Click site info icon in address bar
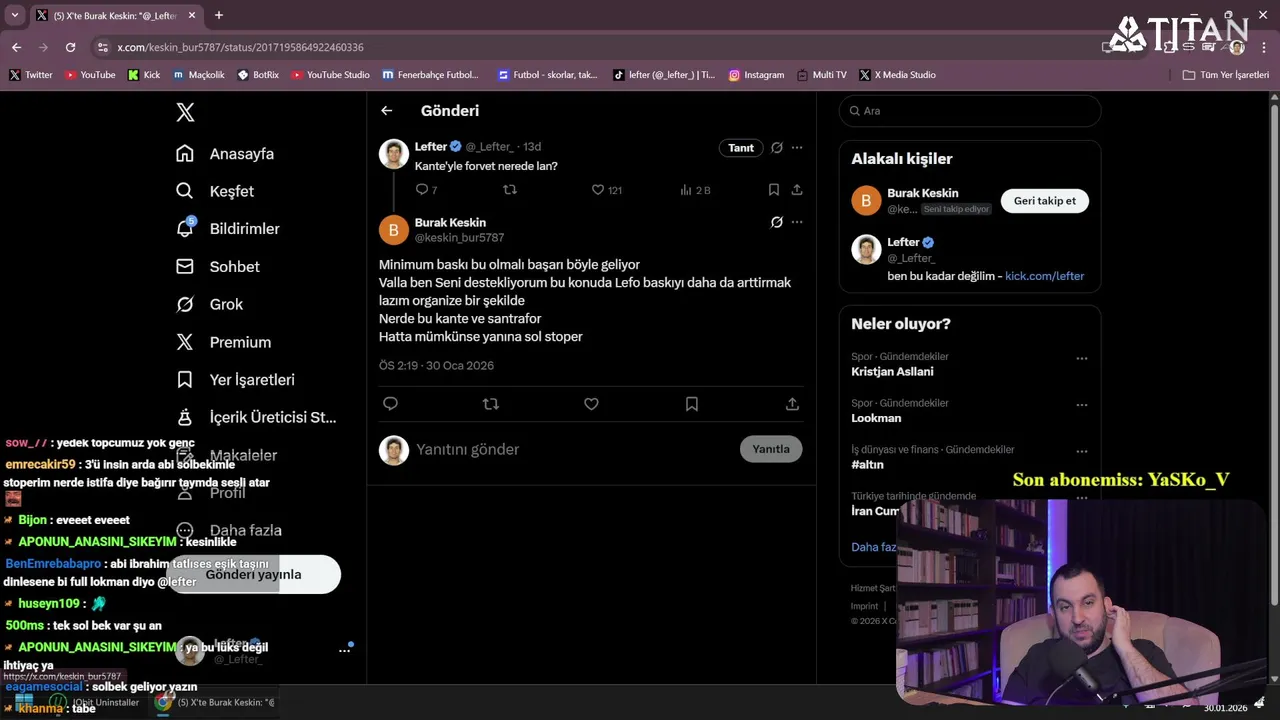Viewport: 1280px width, 720px height. click(x=102, y=47)
